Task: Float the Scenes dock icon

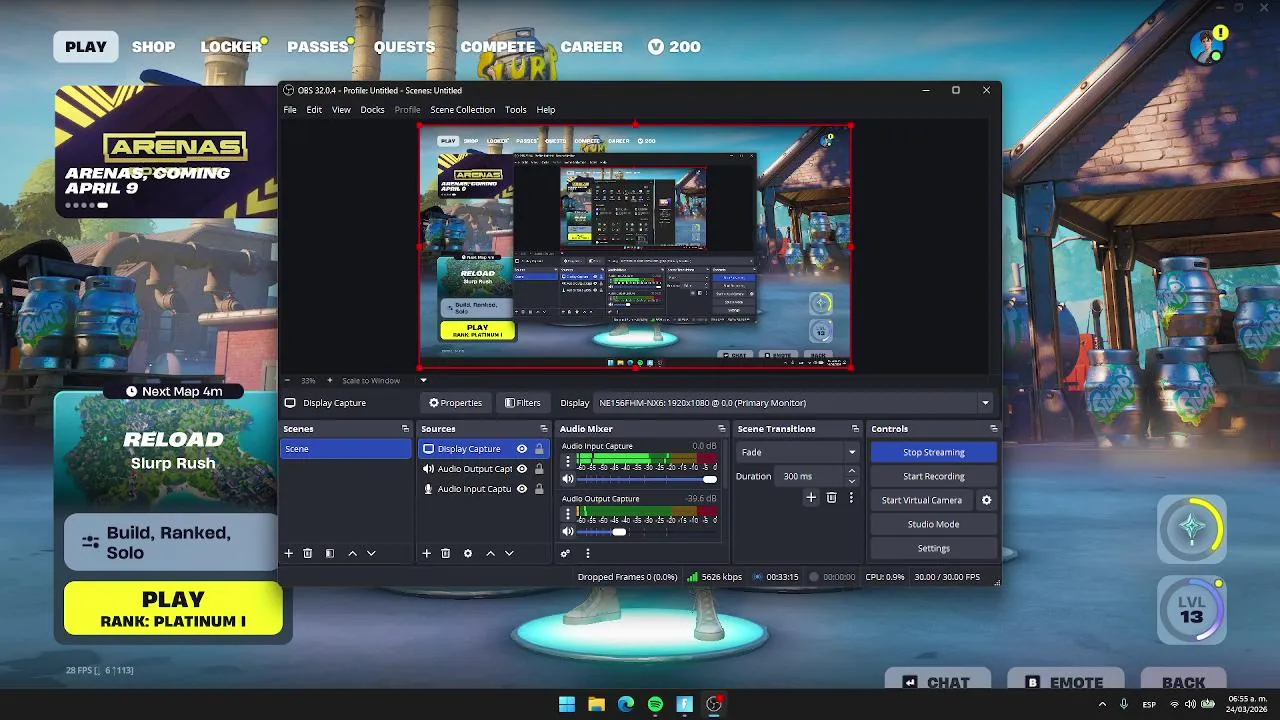Action: pos(405,429)
